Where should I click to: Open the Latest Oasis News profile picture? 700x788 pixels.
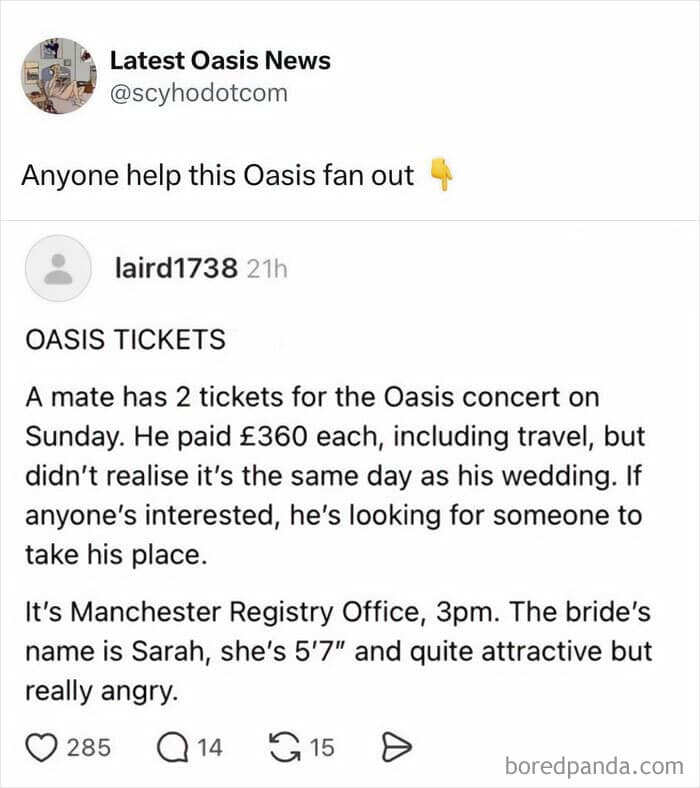pos(57,76)
